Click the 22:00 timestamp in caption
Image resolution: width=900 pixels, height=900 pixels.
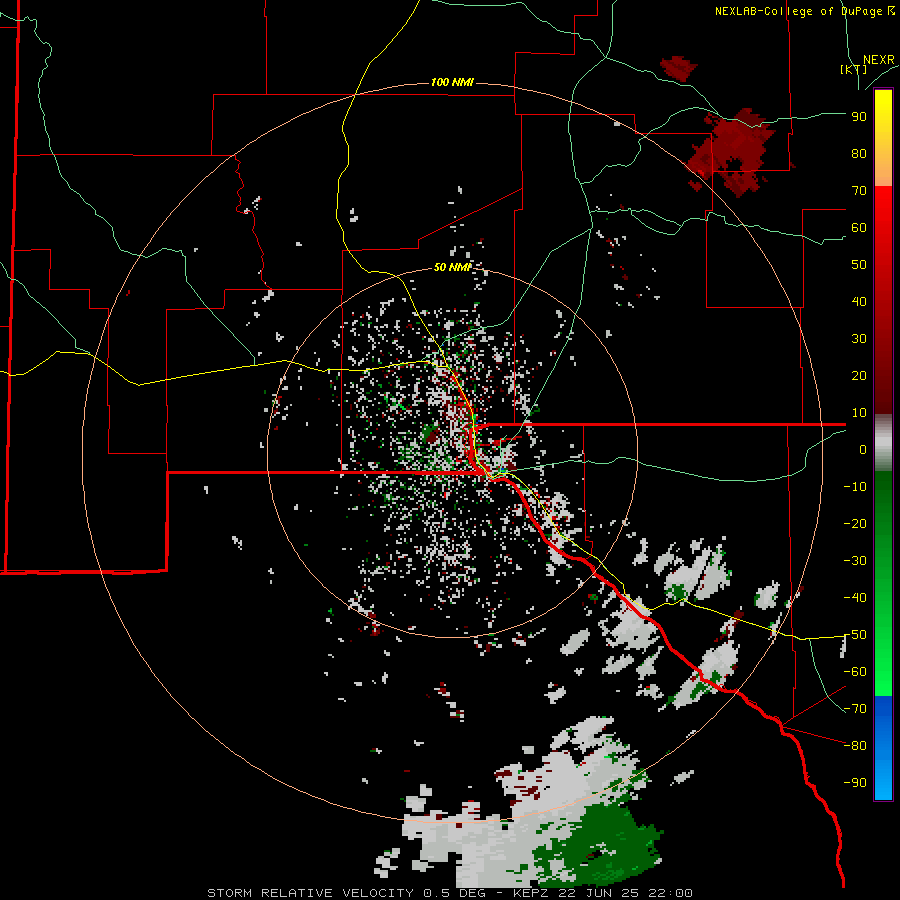tap(670, 893)
